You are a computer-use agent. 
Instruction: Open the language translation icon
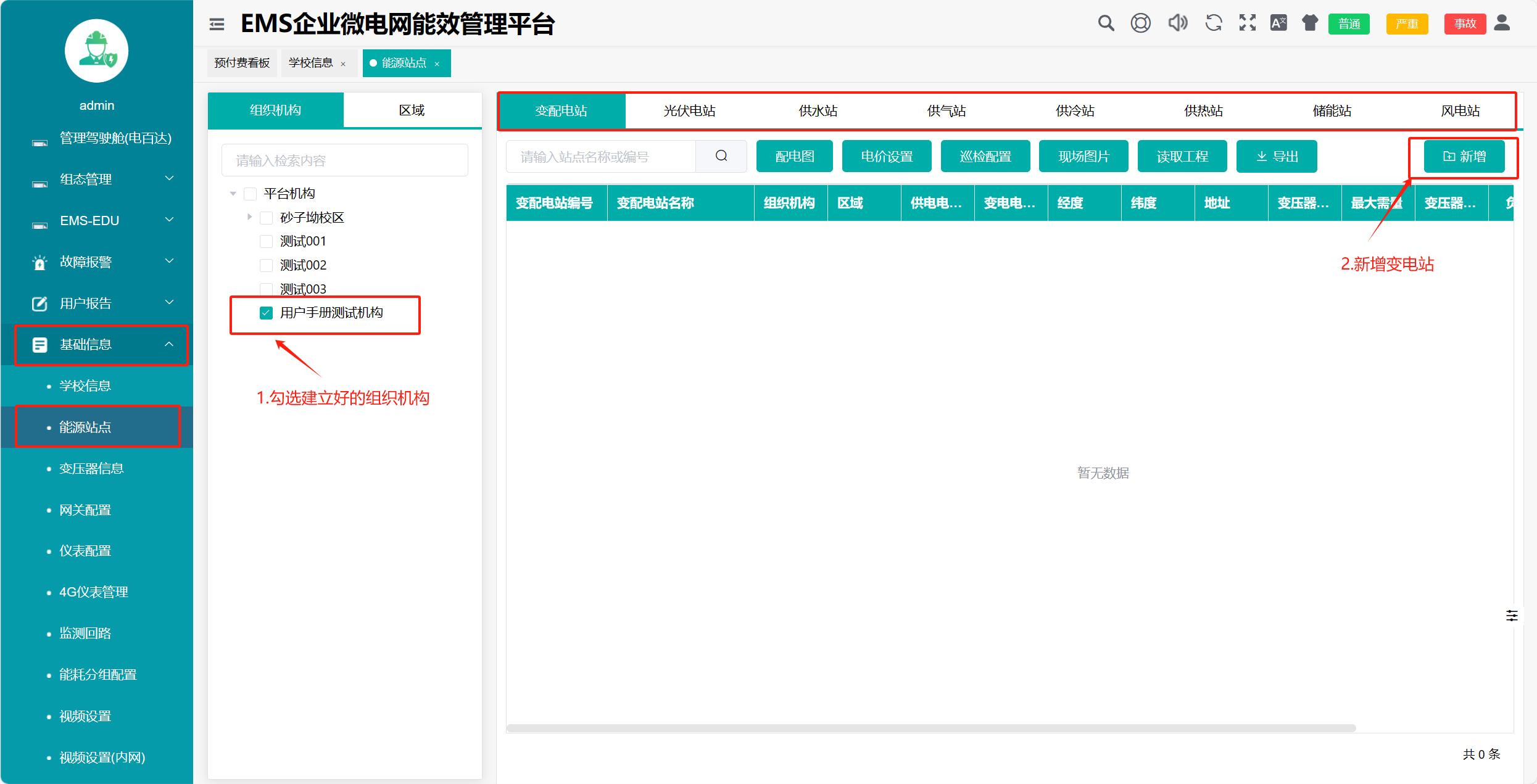pyautogui.click(x=1278, y=23)
